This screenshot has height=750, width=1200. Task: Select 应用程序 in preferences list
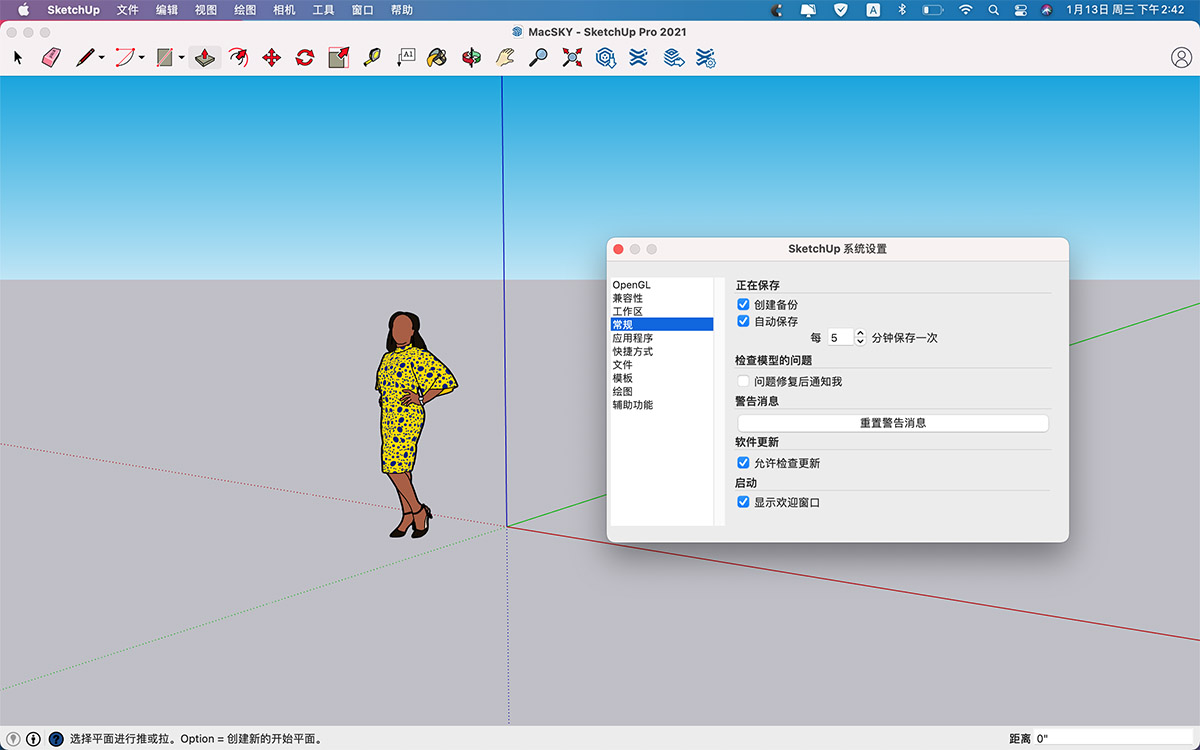point(662,338)
